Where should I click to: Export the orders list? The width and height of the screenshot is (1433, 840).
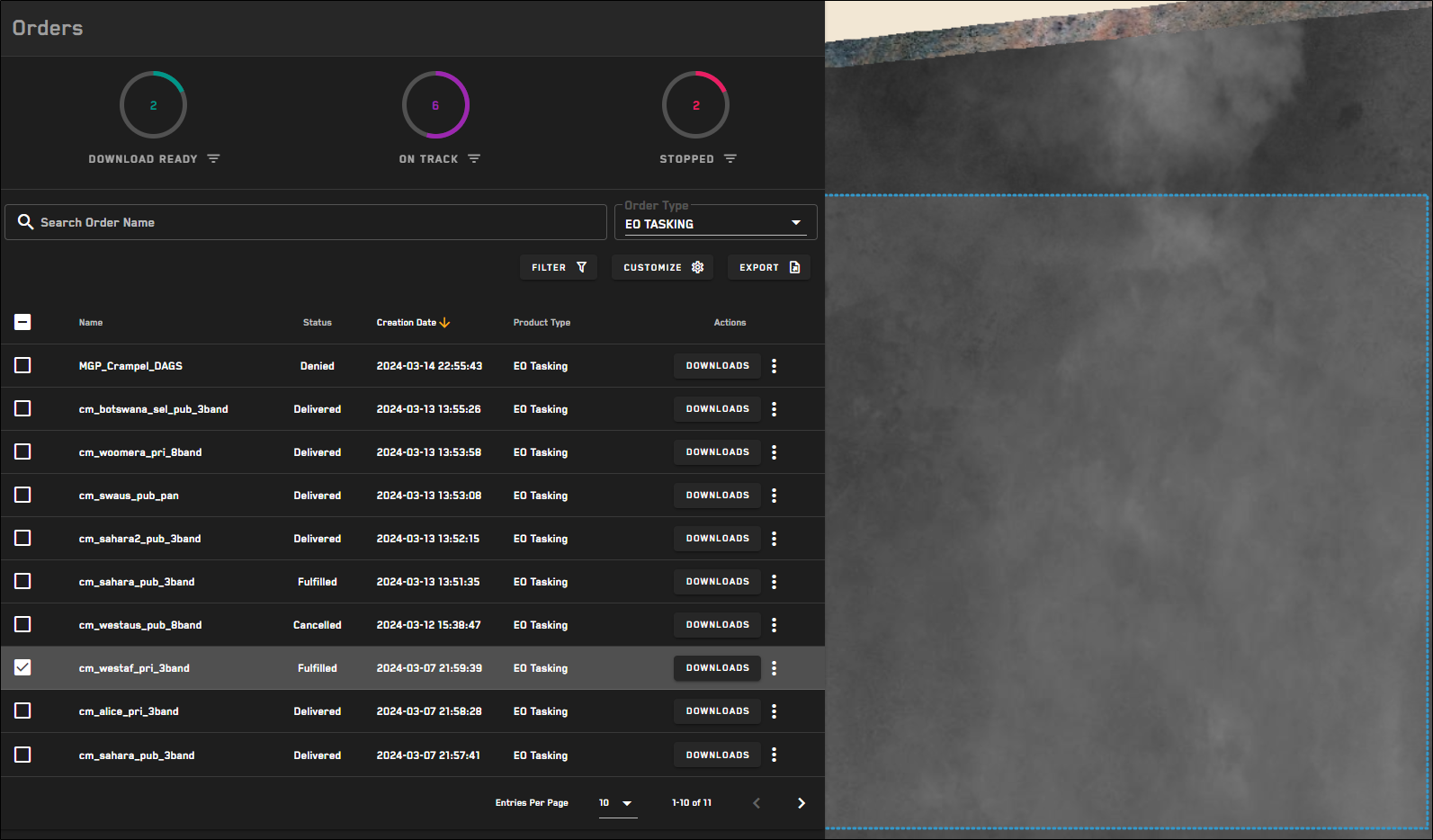point(768,267)
